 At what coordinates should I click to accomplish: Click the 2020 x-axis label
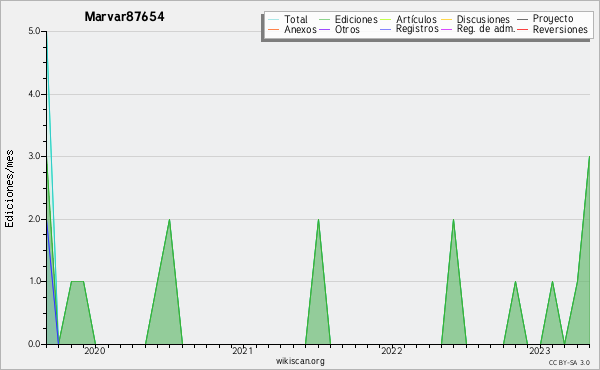click(95, 351)
